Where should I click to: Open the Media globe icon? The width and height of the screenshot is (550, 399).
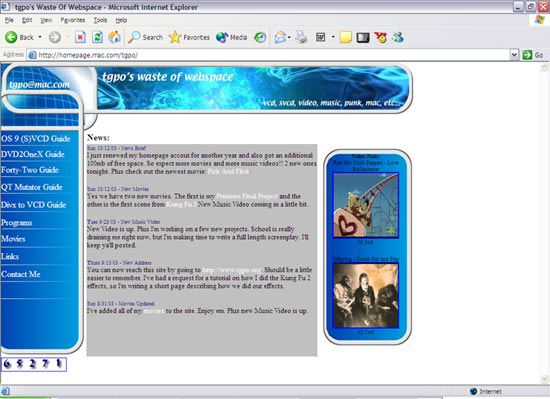[x=222, y=37]
